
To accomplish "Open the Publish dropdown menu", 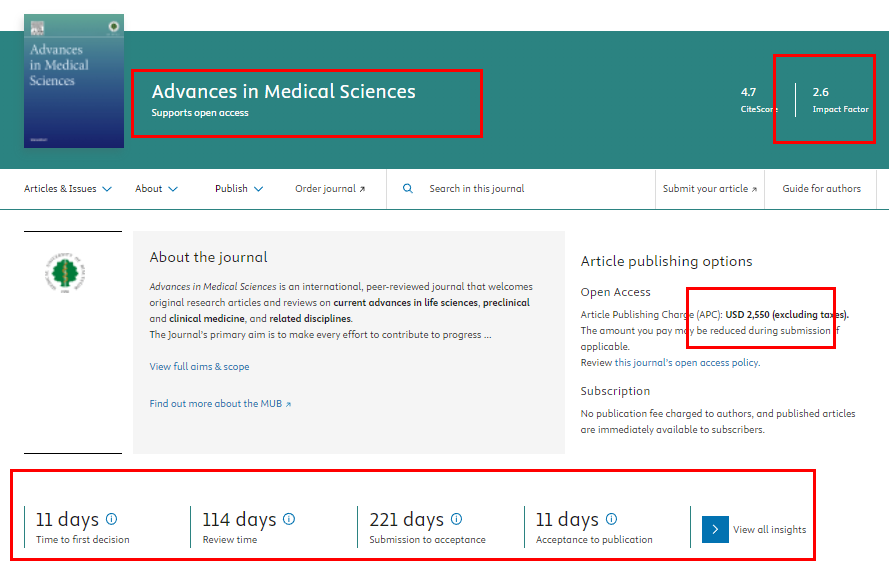I will (x=239, y=189).
